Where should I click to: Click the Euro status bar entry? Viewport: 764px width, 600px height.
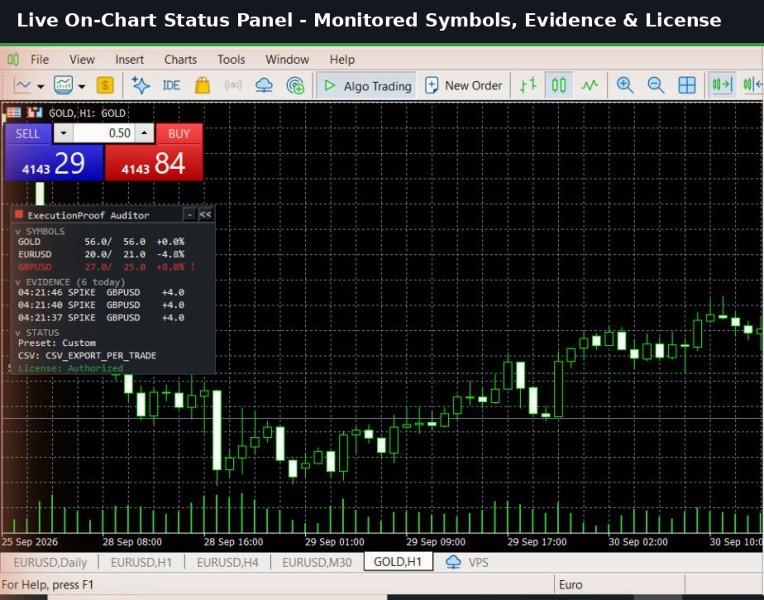571,584
